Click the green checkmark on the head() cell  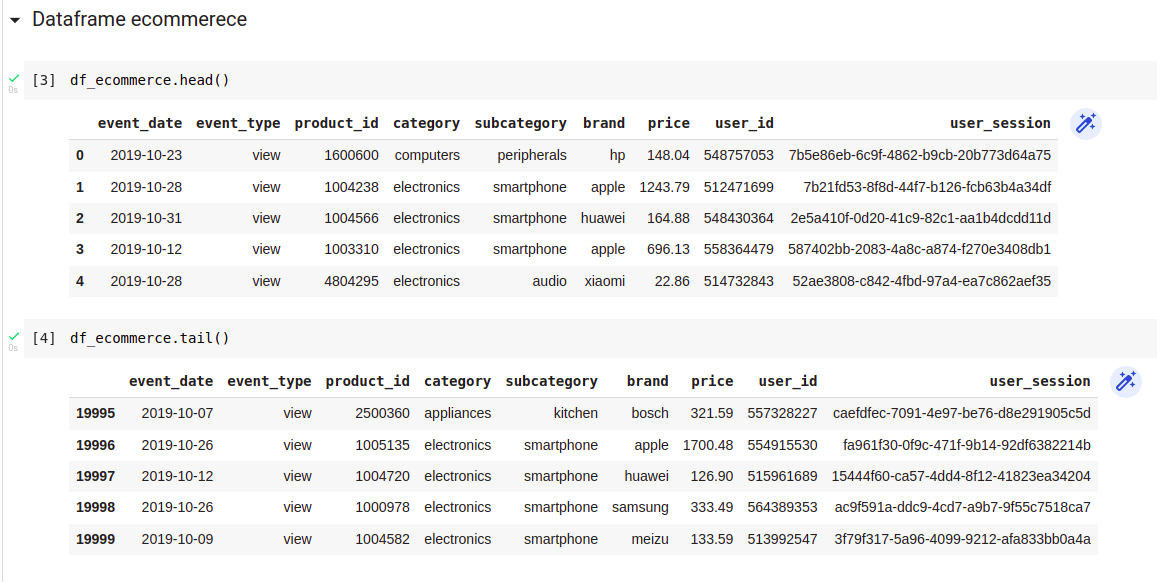pyautogui.click(x=12, y=76)
